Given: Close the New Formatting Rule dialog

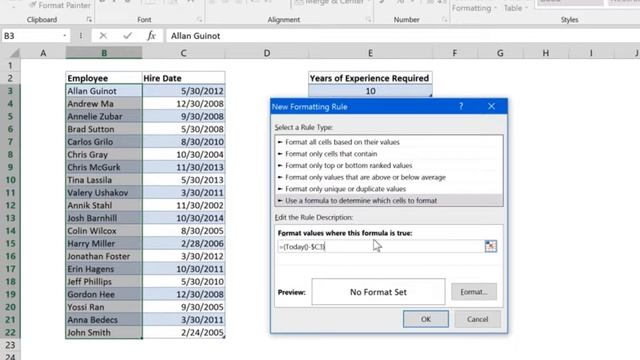Looking at the screenshot, I should pos(491,107).
